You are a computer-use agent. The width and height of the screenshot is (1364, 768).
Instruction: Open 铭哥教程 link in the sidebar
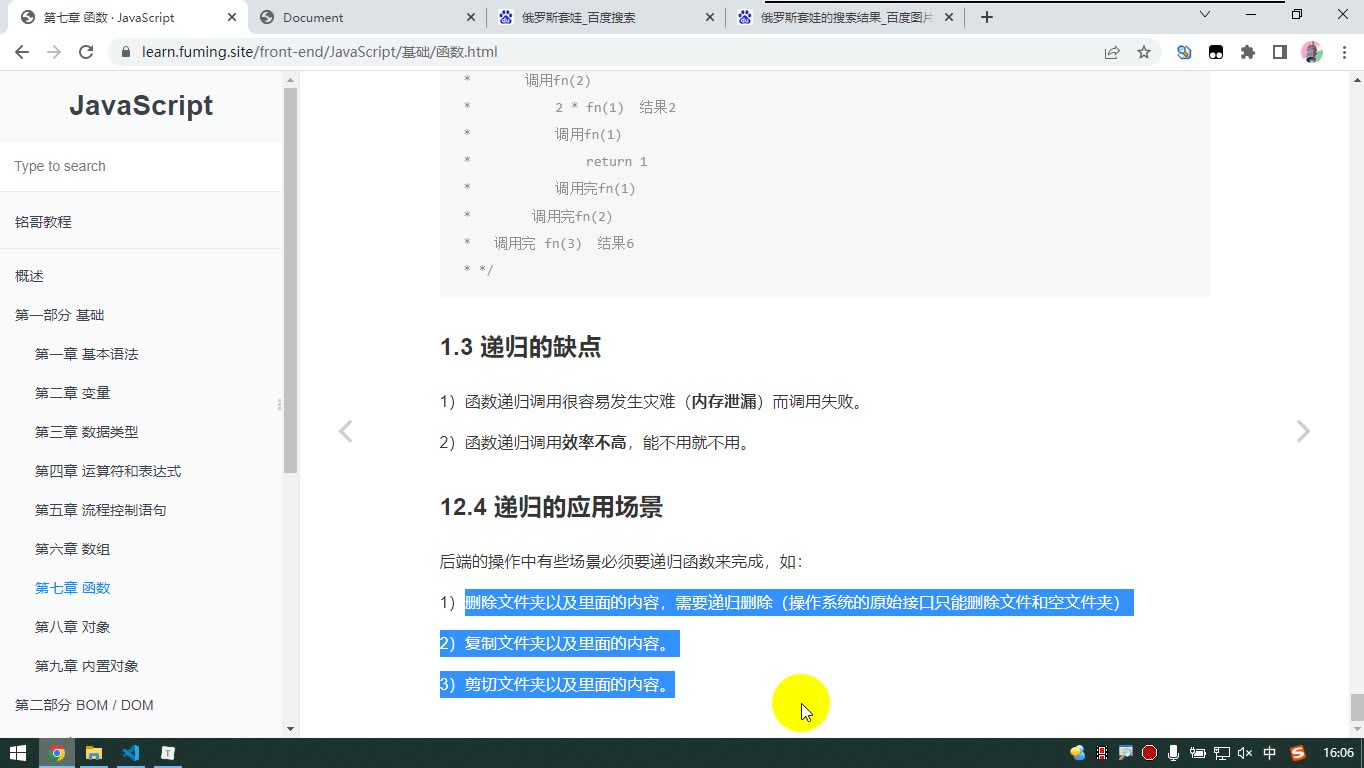coord(43,222)
